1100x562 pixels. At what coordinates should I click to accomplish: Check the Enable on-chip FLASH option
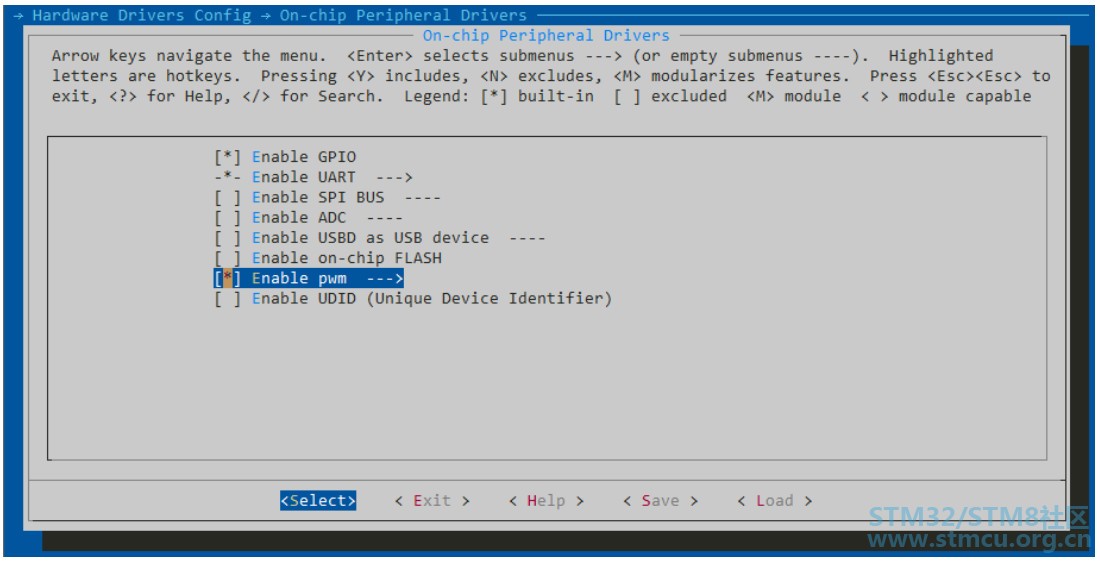[x=227, y=258]
